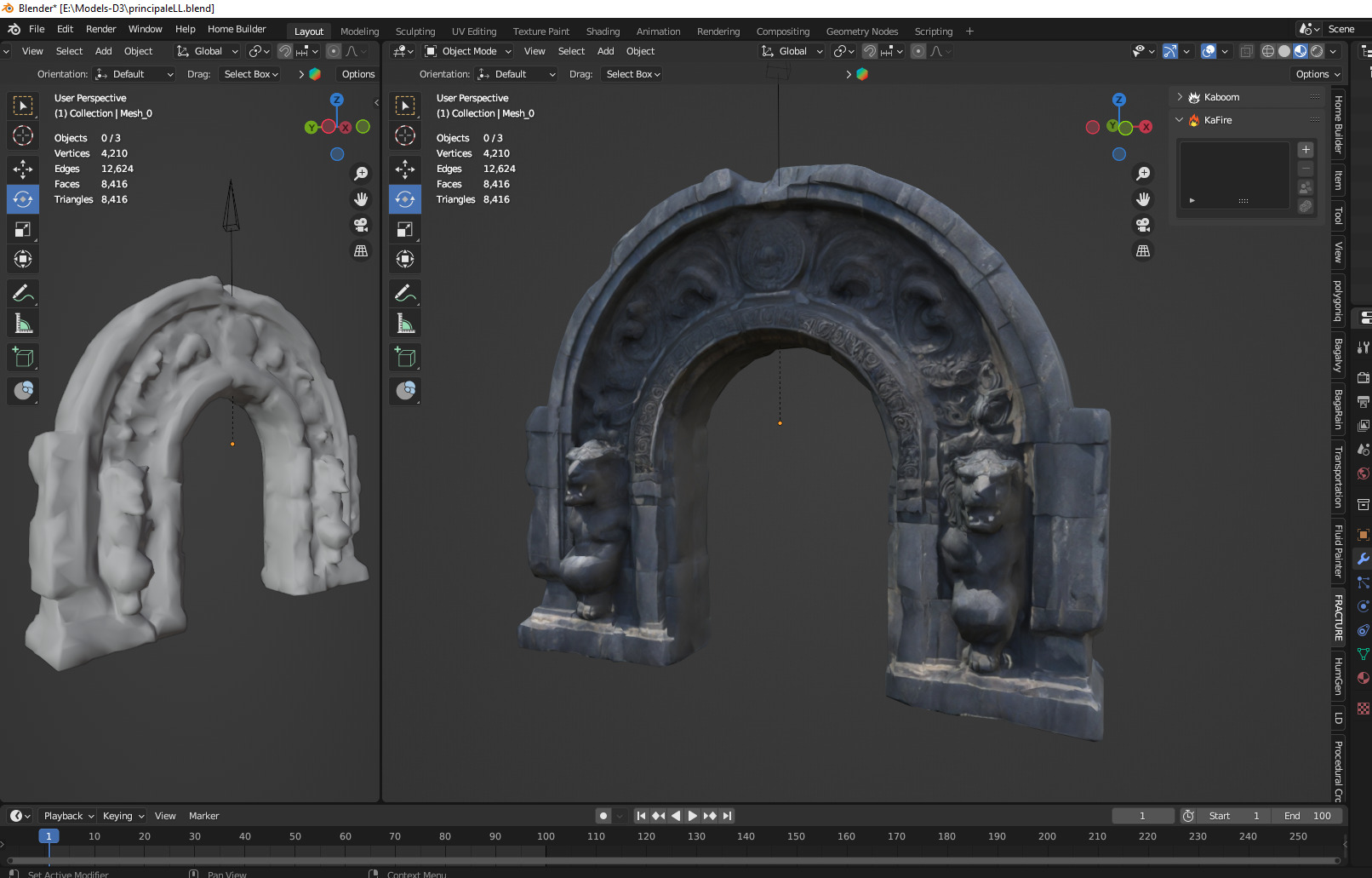Open Drag Select Box dropdown in right viewport
1372x878 pixels.
[633, 74]
